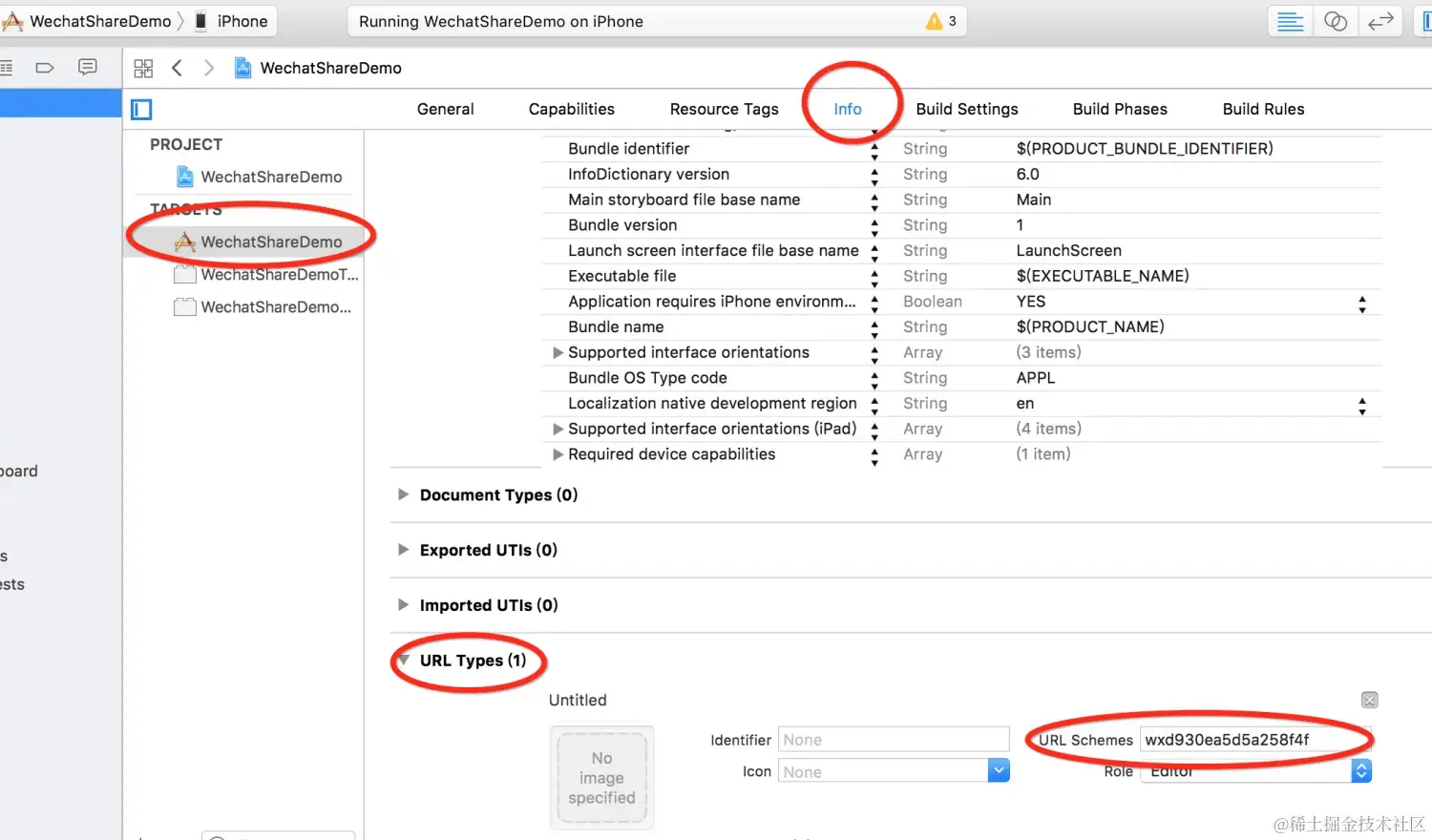Expand Document Types (0) section
This screenshot has height=840, width=1432.
[x=403, y=494]
